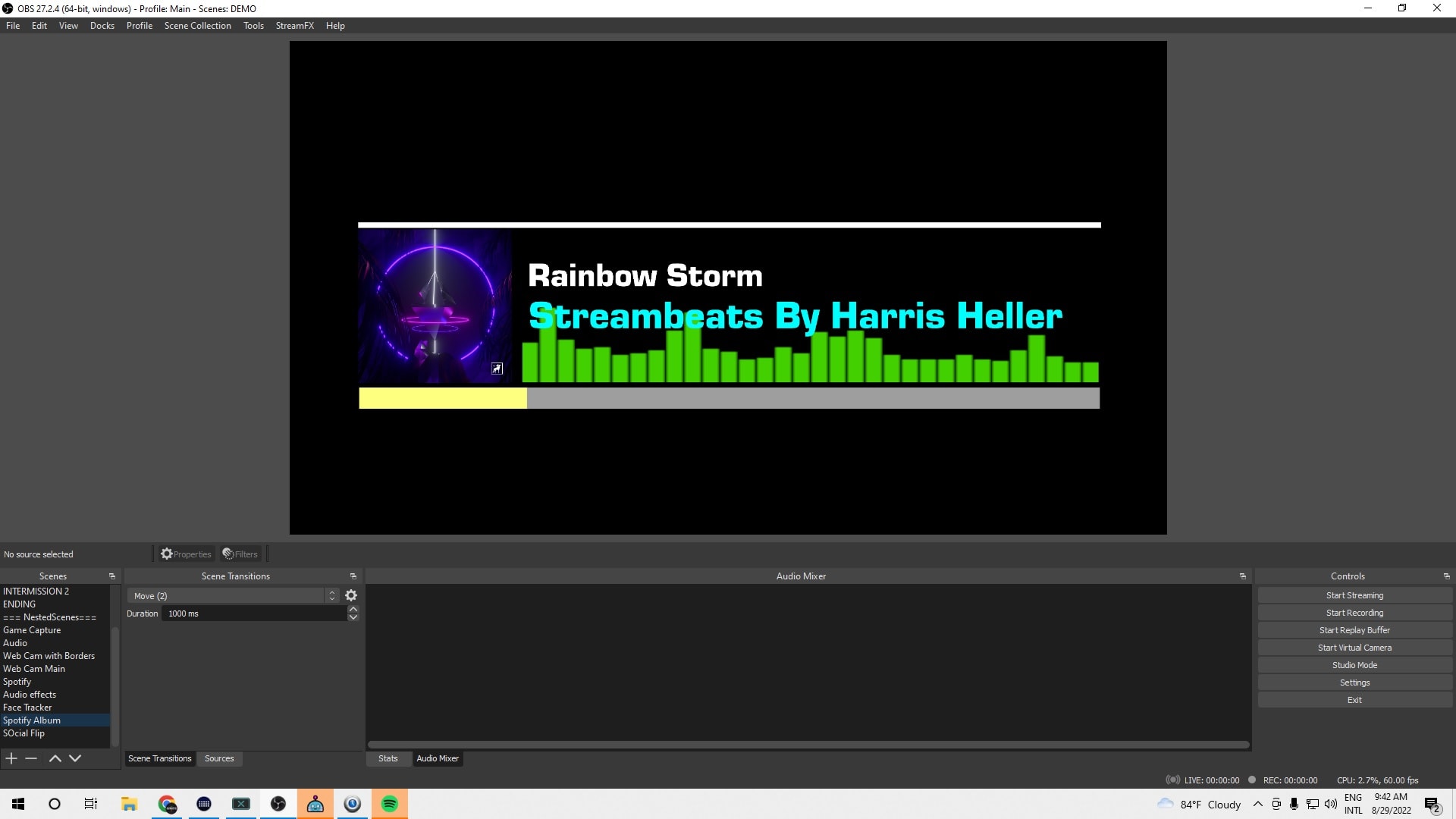Switch to the Stats tab
This screenshot has width=1456, height=819.
[389, 758]
